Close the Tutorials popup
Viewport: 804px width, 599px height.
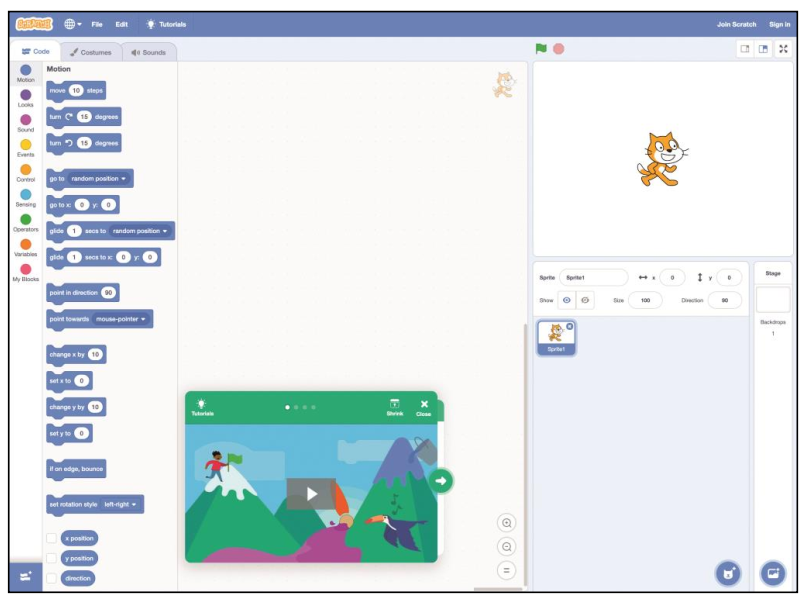pyautogui.click(x=424, y=404)
